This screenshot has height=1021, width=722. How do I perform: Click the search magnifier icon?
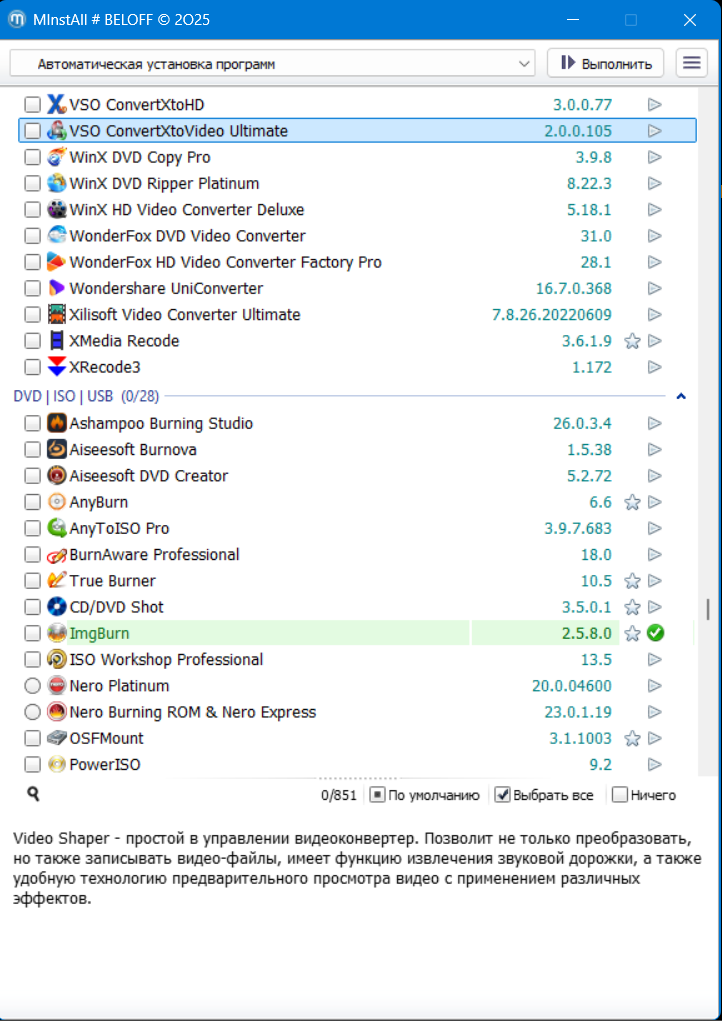[x=33, y=794]
